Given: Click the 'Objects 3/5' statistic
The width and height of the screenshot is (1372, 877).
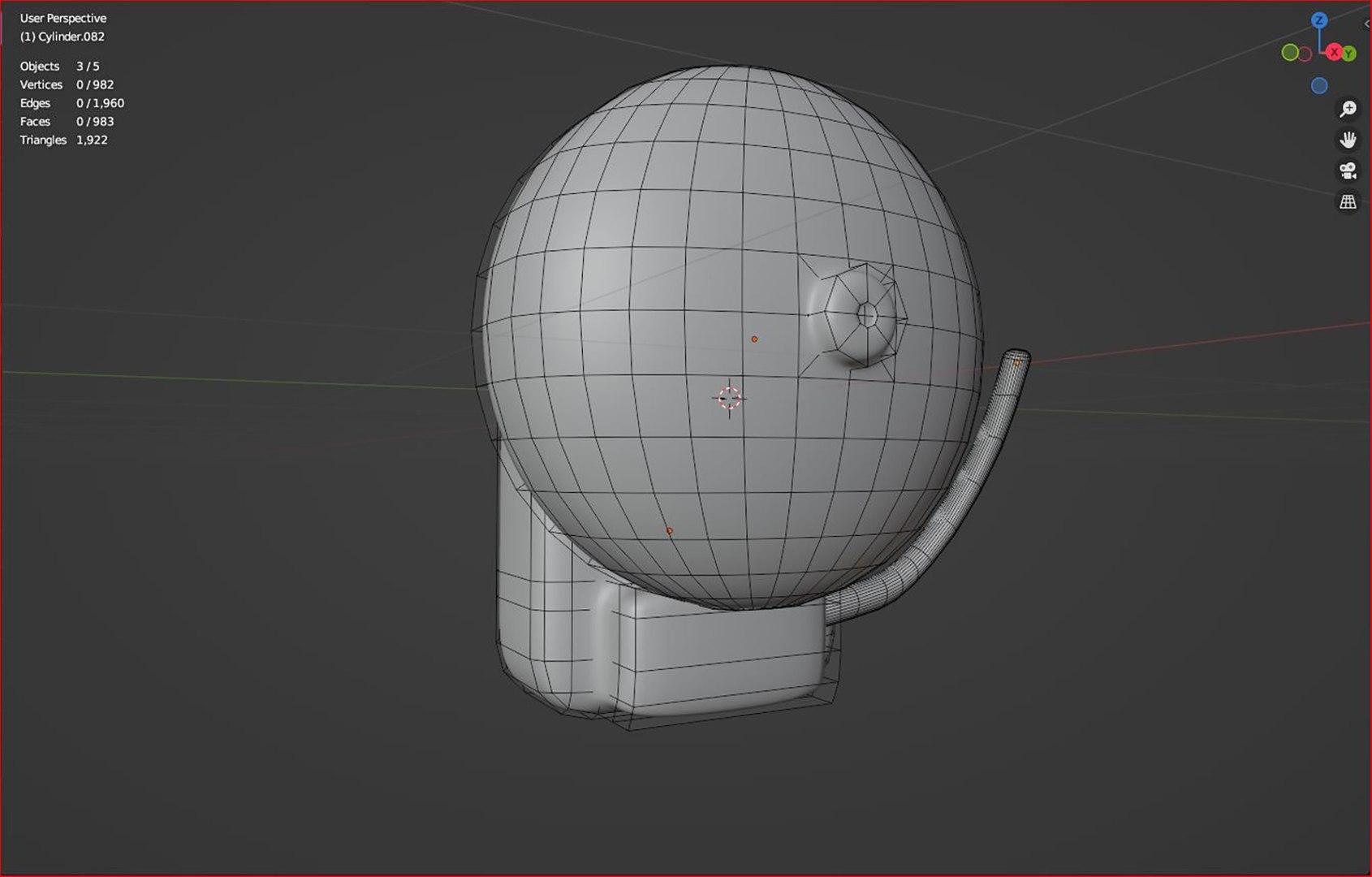Looking at the screenshot, I should (x=59, y=67).
